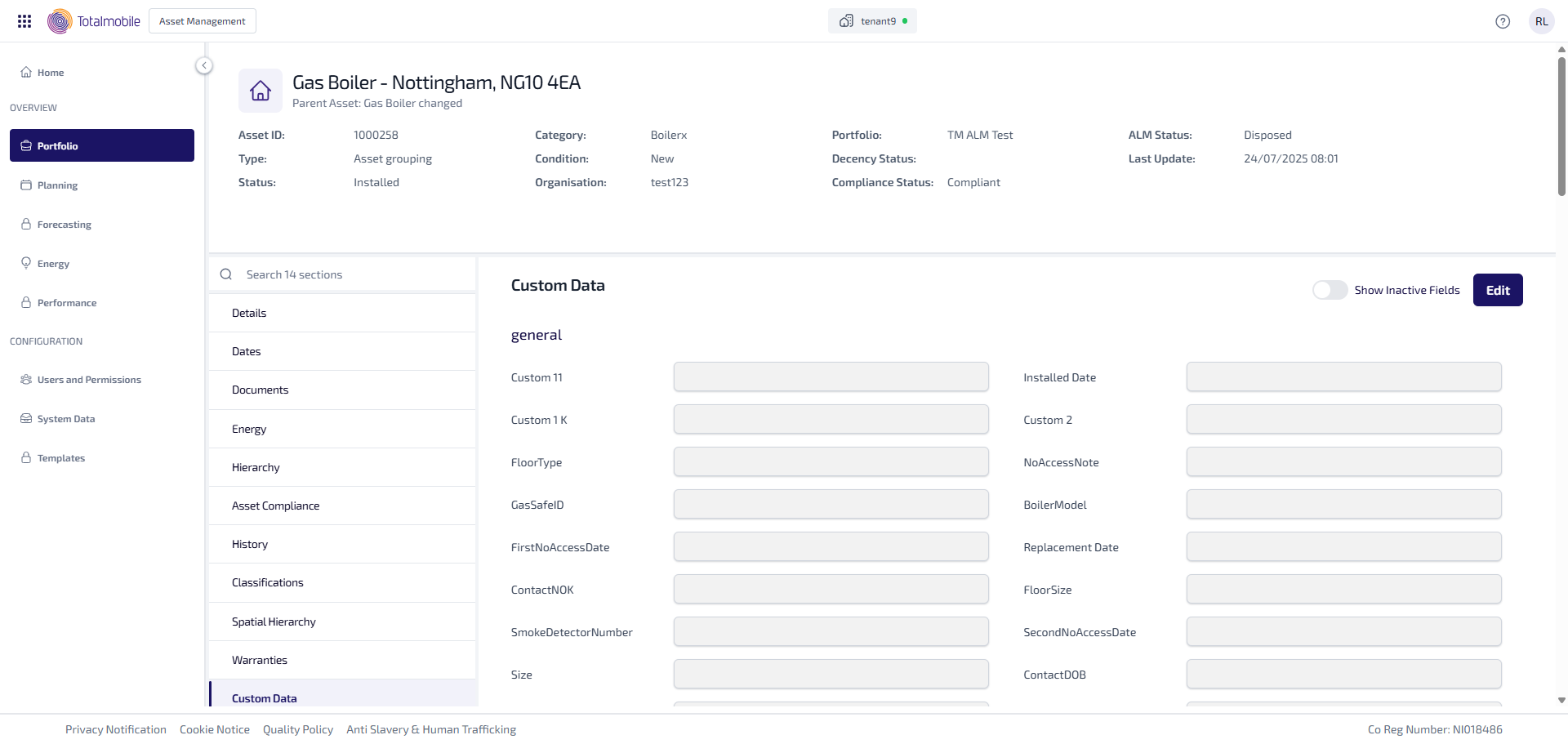Viewport: 1568px width, 744px height.
Task: Click the Edit button
Action: pyautogui.click(x=1497, y=290)
